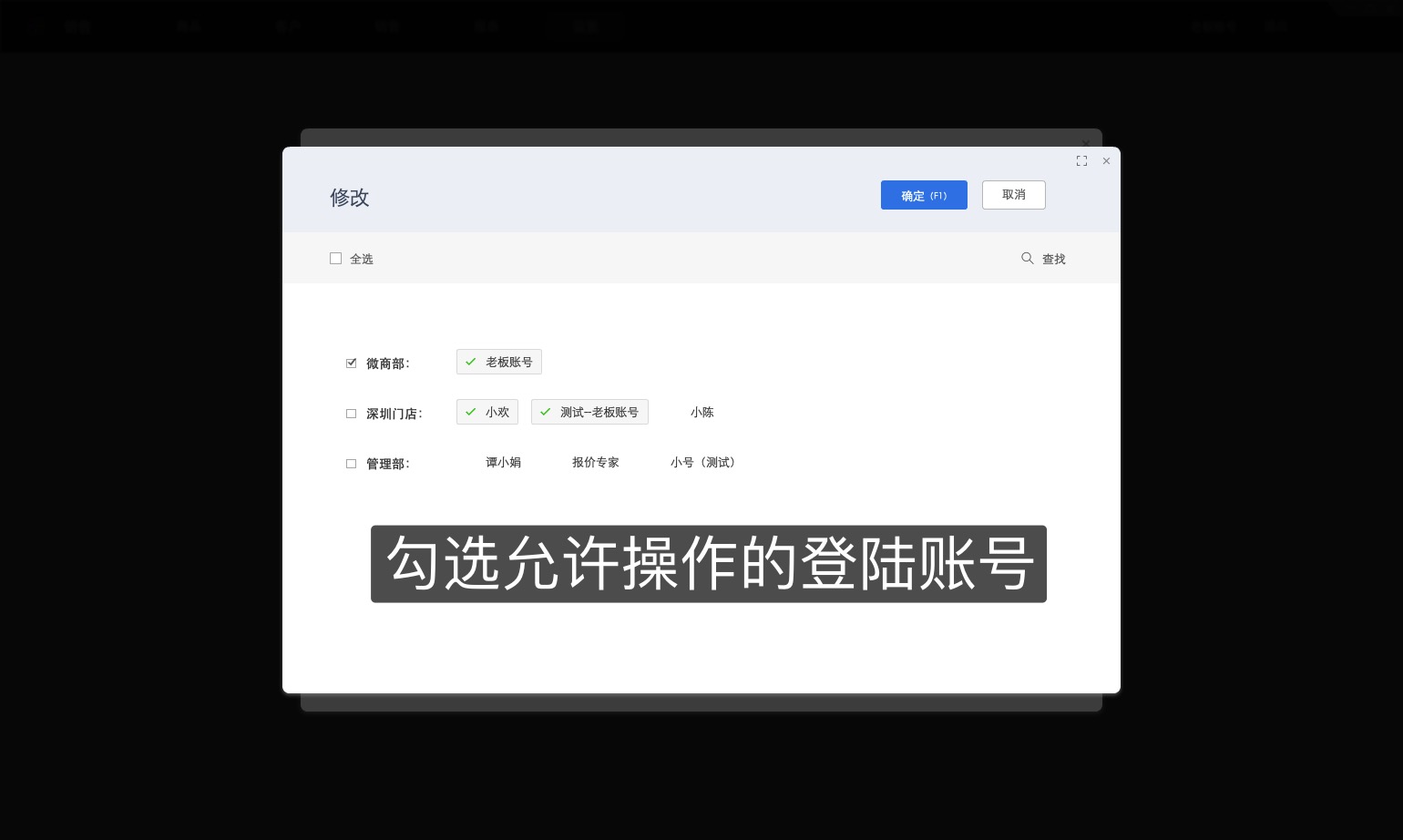Uncheck the 微商部 department checkbox
This screenshot has width=1403, height=840.
pyautogui.click(x=351, y=363)
